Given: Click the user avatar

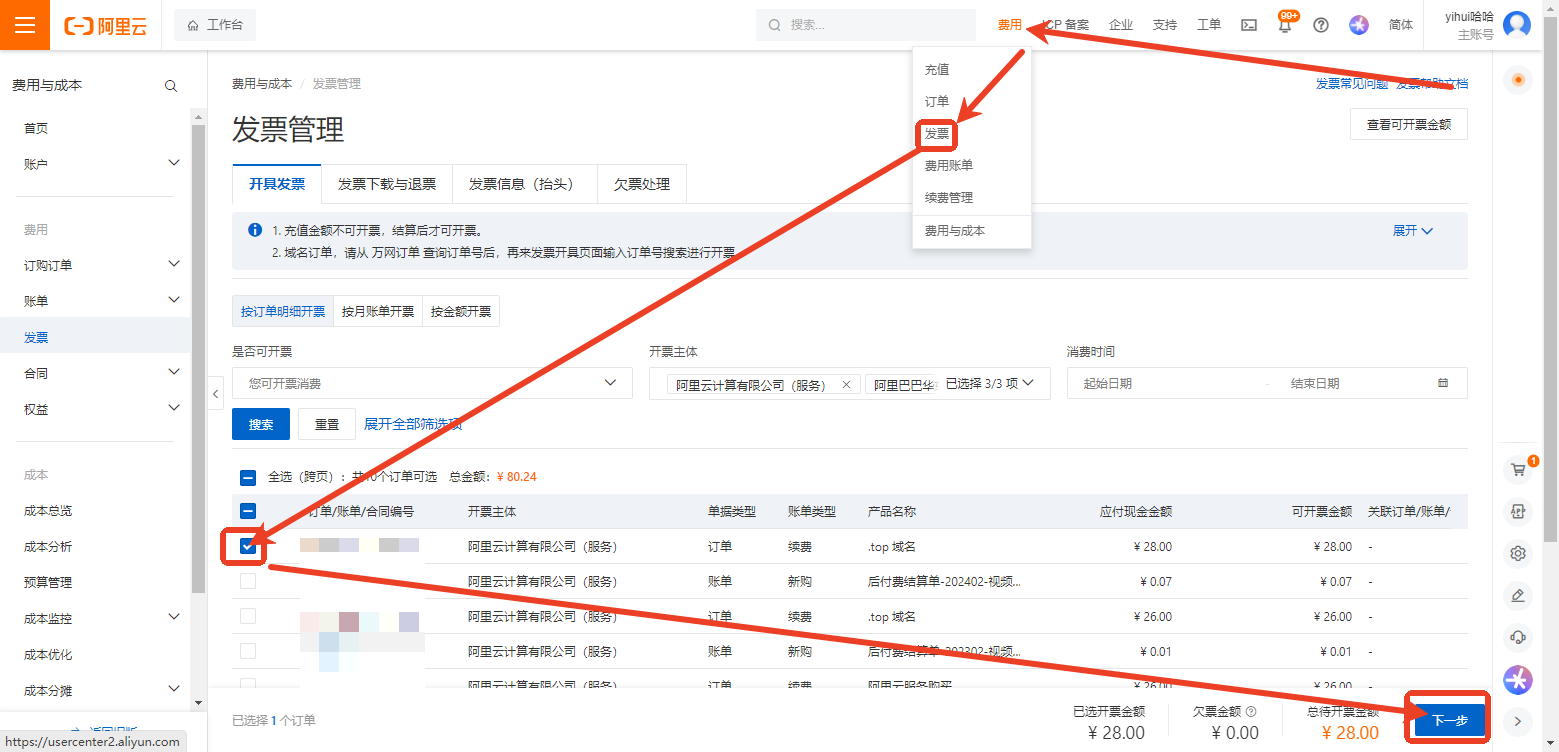Looking at the screenshot, I should tap(1517, 25).
